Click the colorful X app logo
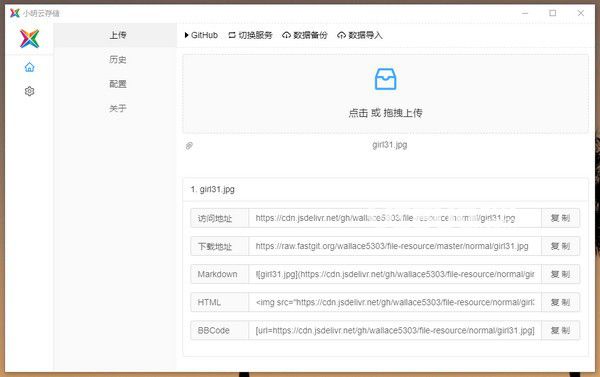 (29, 39)
